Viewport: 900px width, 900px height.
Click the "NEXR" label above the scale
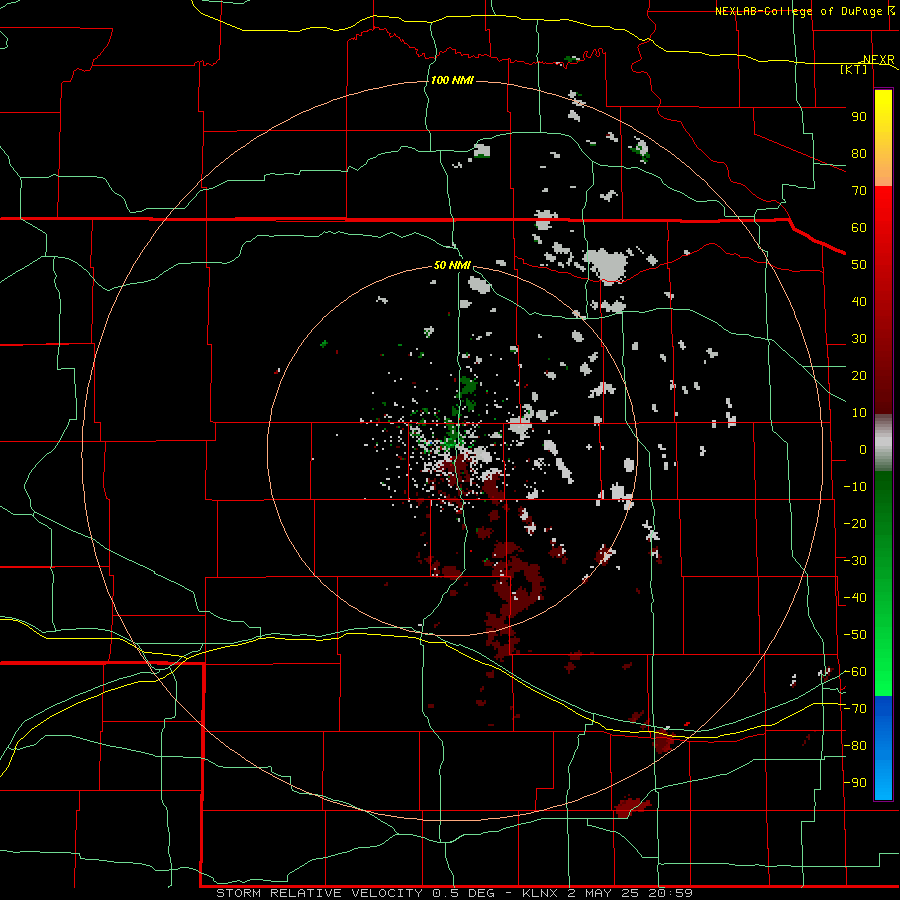tap(879, 60)
